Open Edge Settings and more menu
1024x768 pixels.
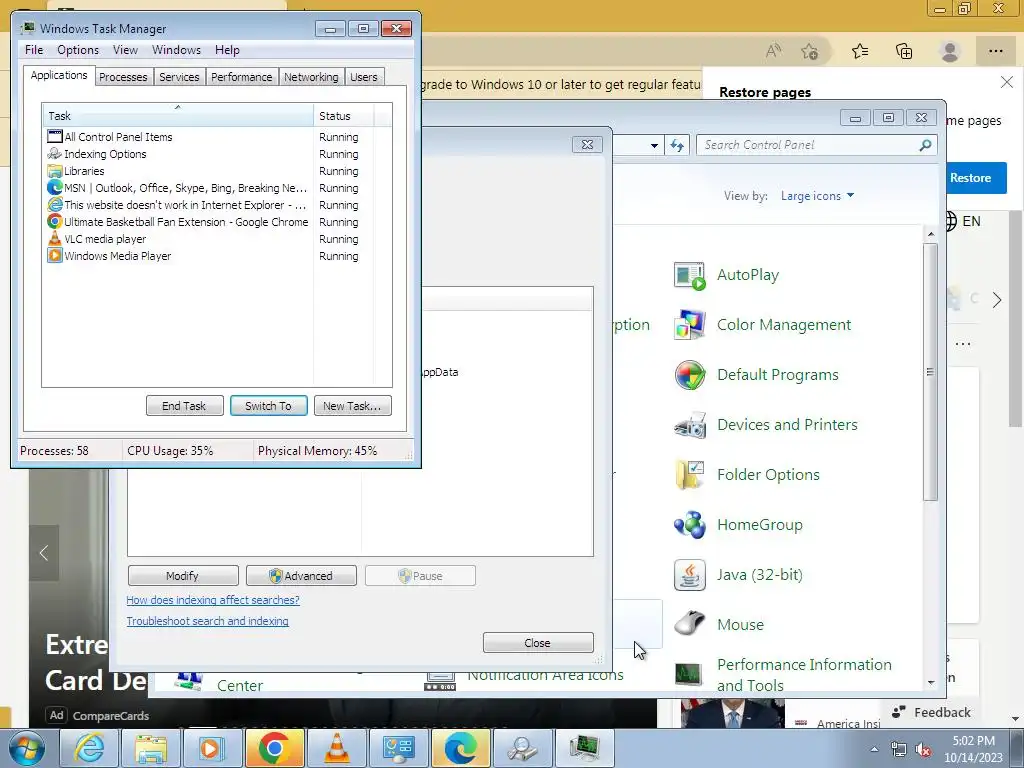point(995,51)
